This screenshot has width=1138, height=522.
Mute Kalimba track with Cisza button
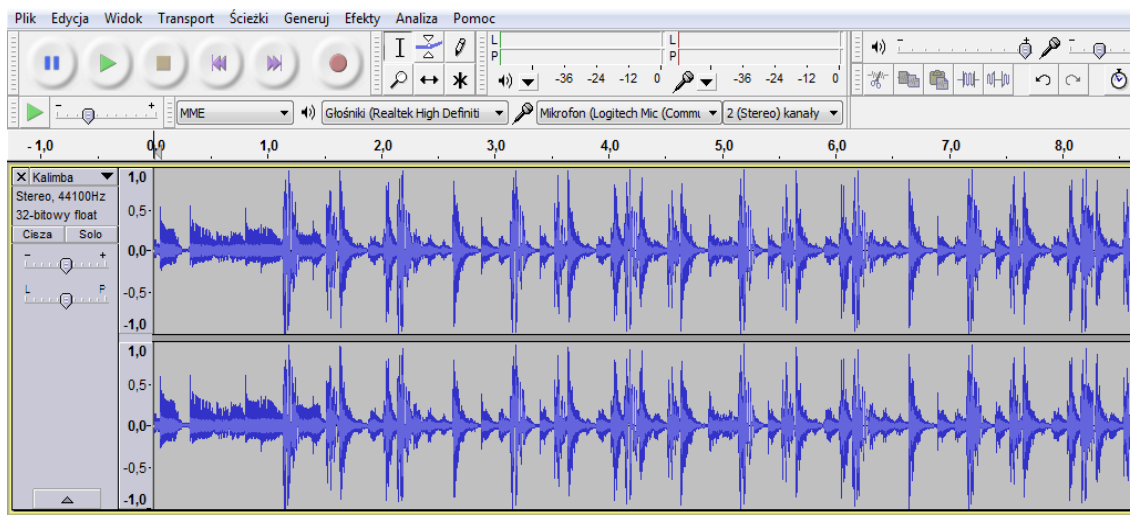pyautogui.click(x=38, y=234)
